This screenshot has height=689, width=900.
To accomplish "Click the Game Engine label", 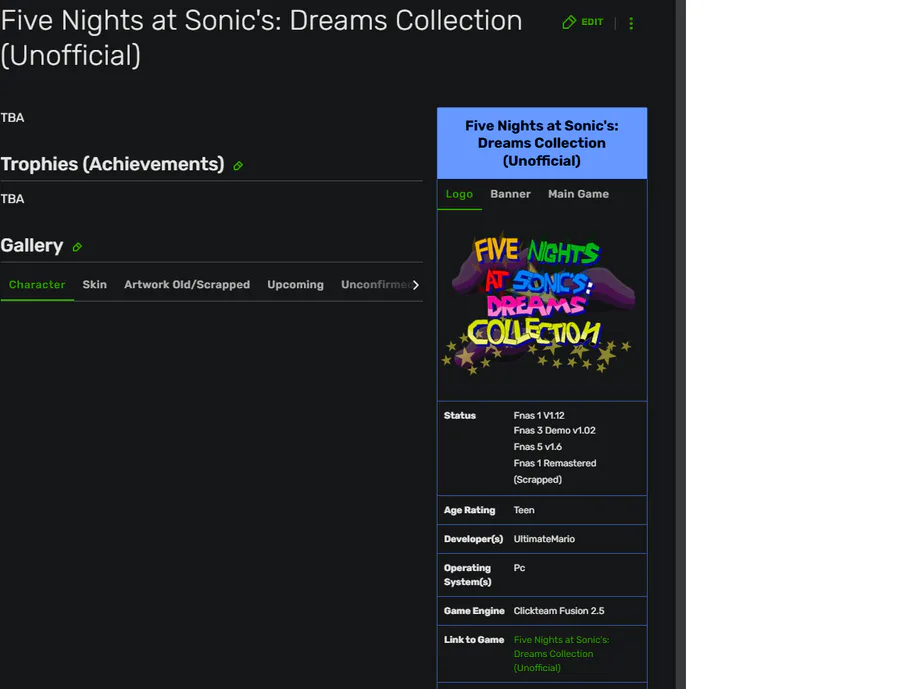I will (x=474, y=611).
